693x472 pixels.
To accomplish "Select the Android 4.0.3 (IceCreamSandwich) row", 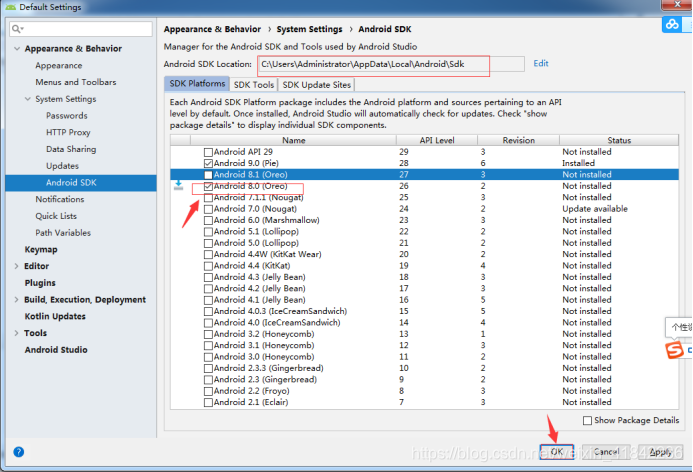I will [424, 312].
